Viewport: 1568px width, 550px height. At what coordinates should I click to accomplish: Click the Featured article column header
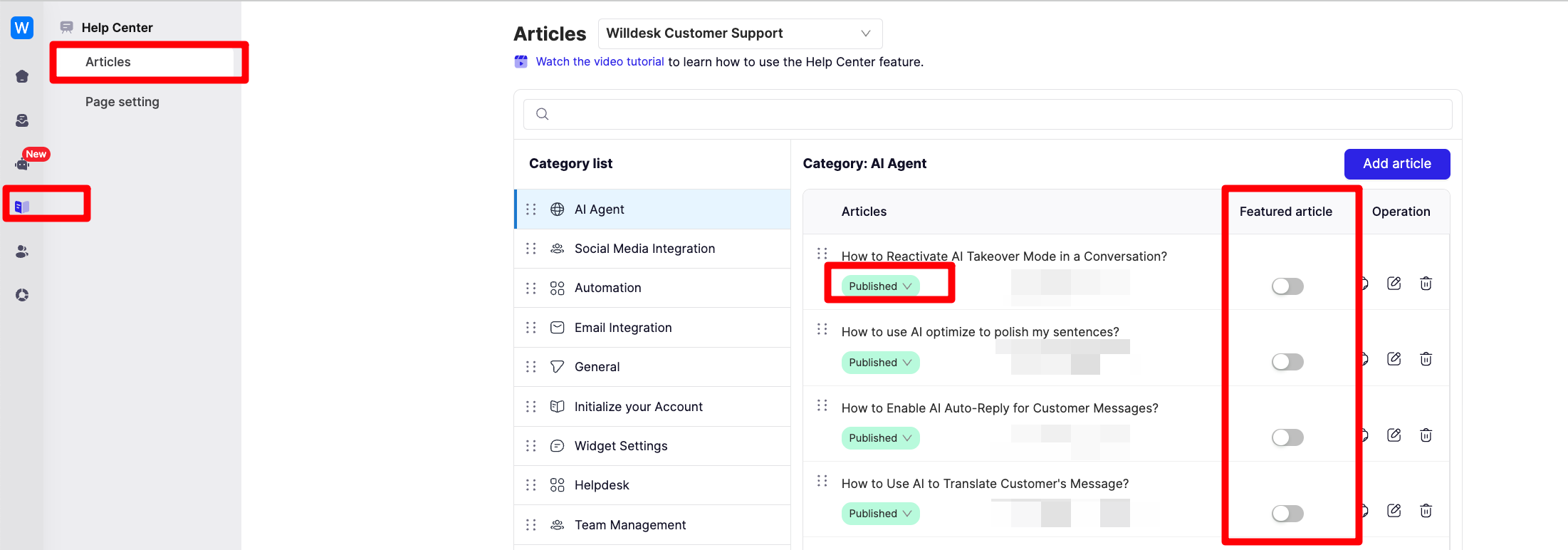click(1285, 212)
